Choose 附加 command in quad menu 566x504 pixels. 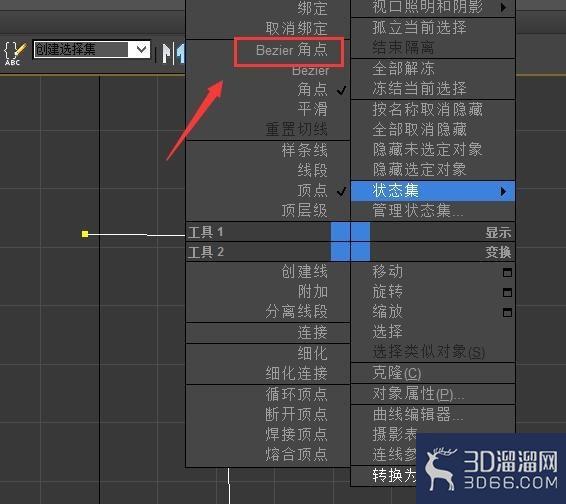tap(312, 291)
